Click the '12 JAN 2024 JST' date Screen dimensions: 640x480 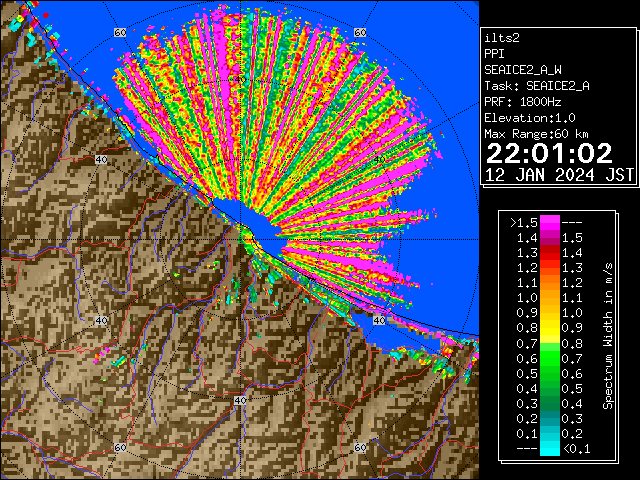(559, 175)
